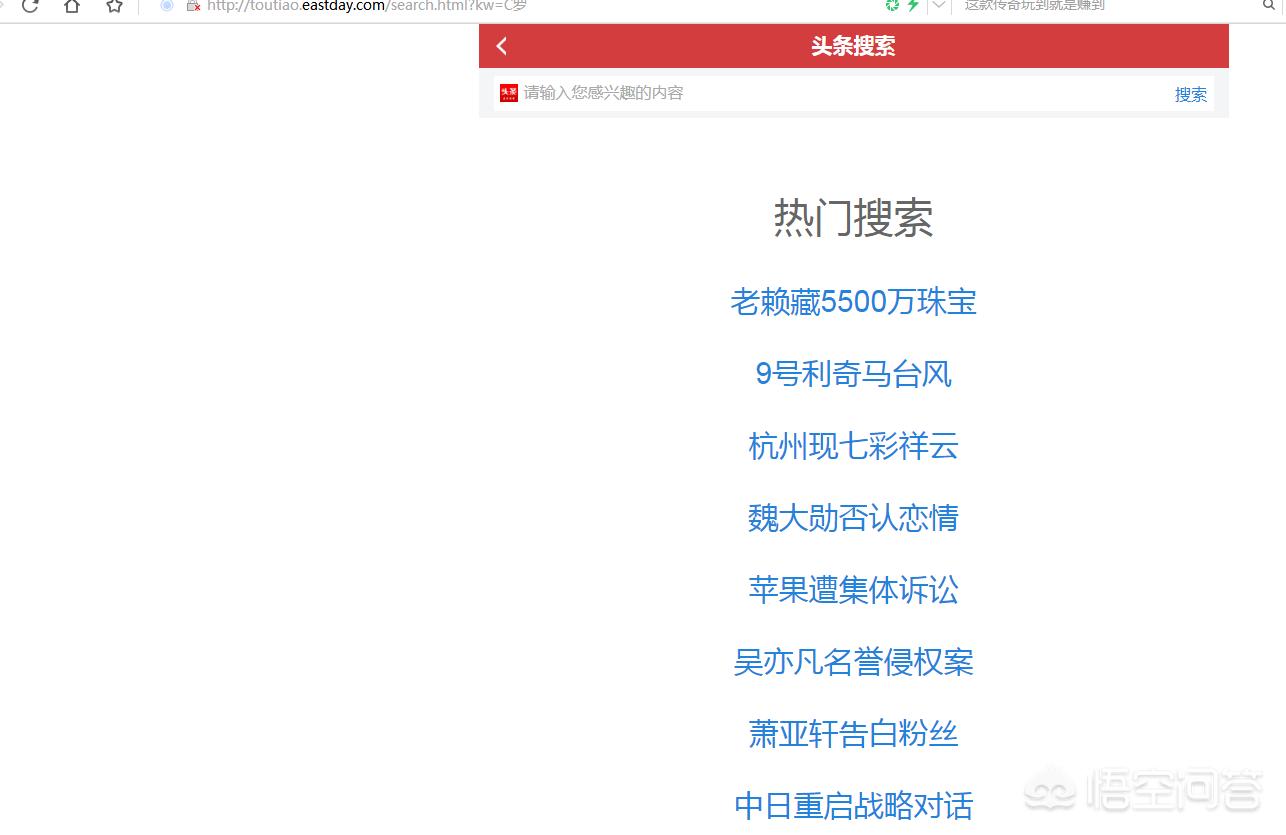The image size is (1286, 835).
Task: Open hot search 老赖藏5500万珠宝
Action: 853,302
